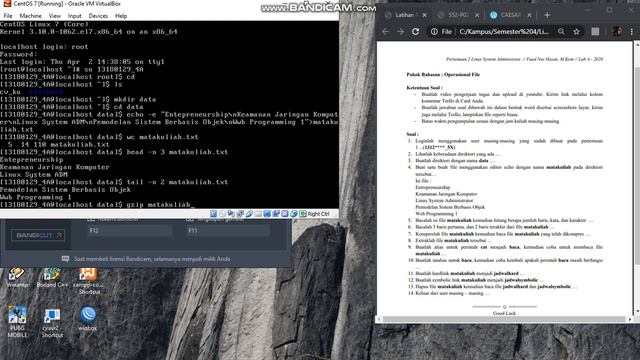Open the browser three-dot menu
640x360 pixels.
[x=632, y=31]
